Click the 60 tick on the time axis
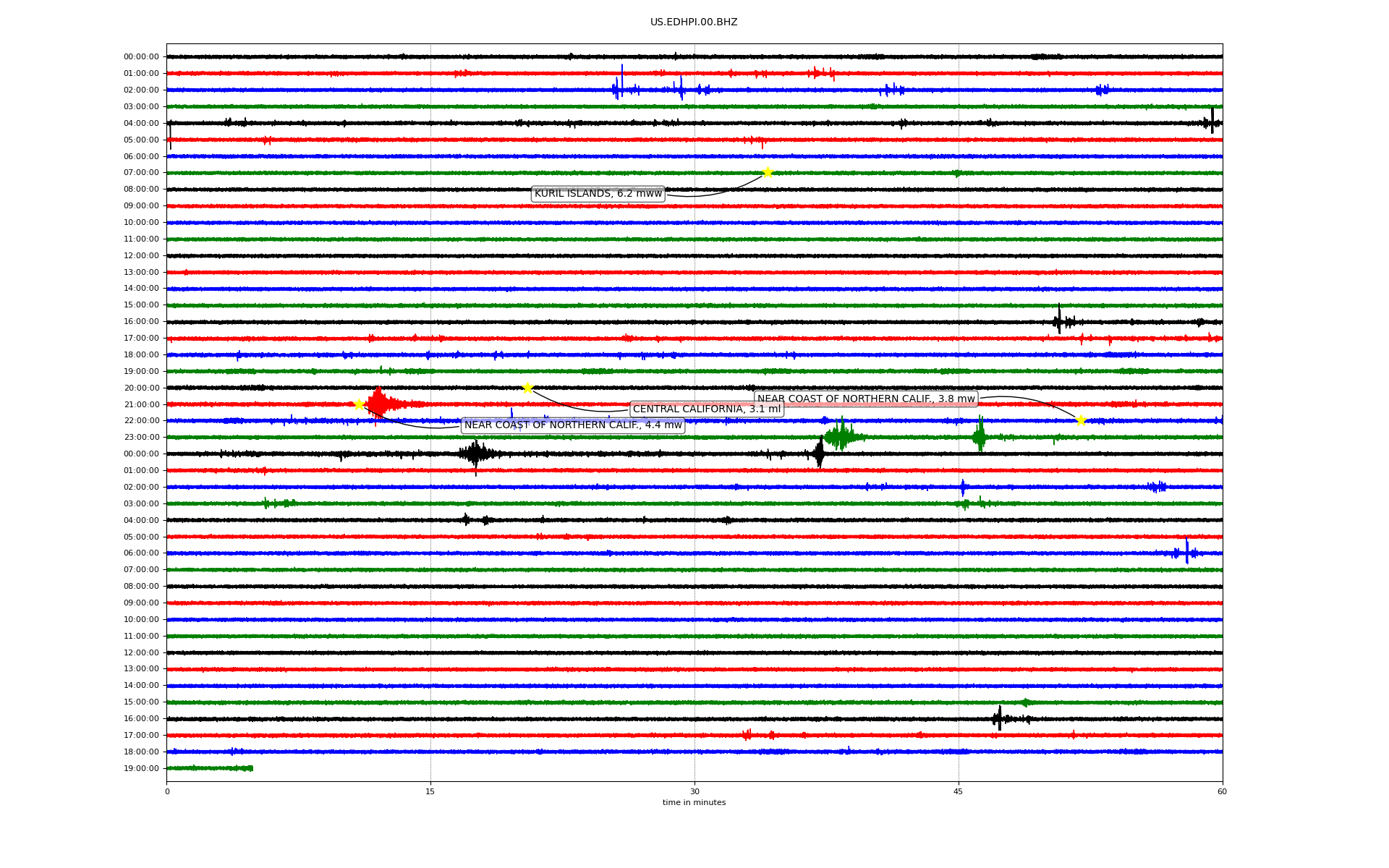The image size is (1389, 868). (1222, 791)
